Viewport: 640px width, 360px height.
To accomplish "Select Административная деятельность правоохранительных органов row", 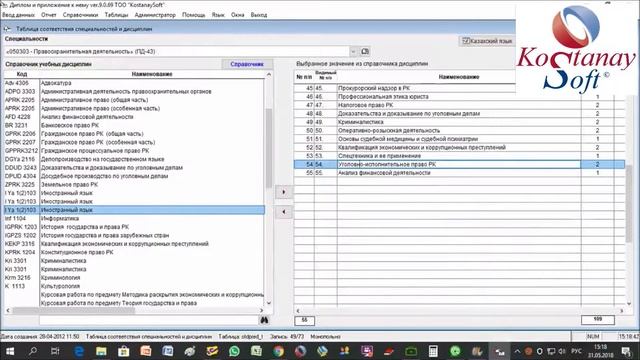I will [x=134, y=91].
